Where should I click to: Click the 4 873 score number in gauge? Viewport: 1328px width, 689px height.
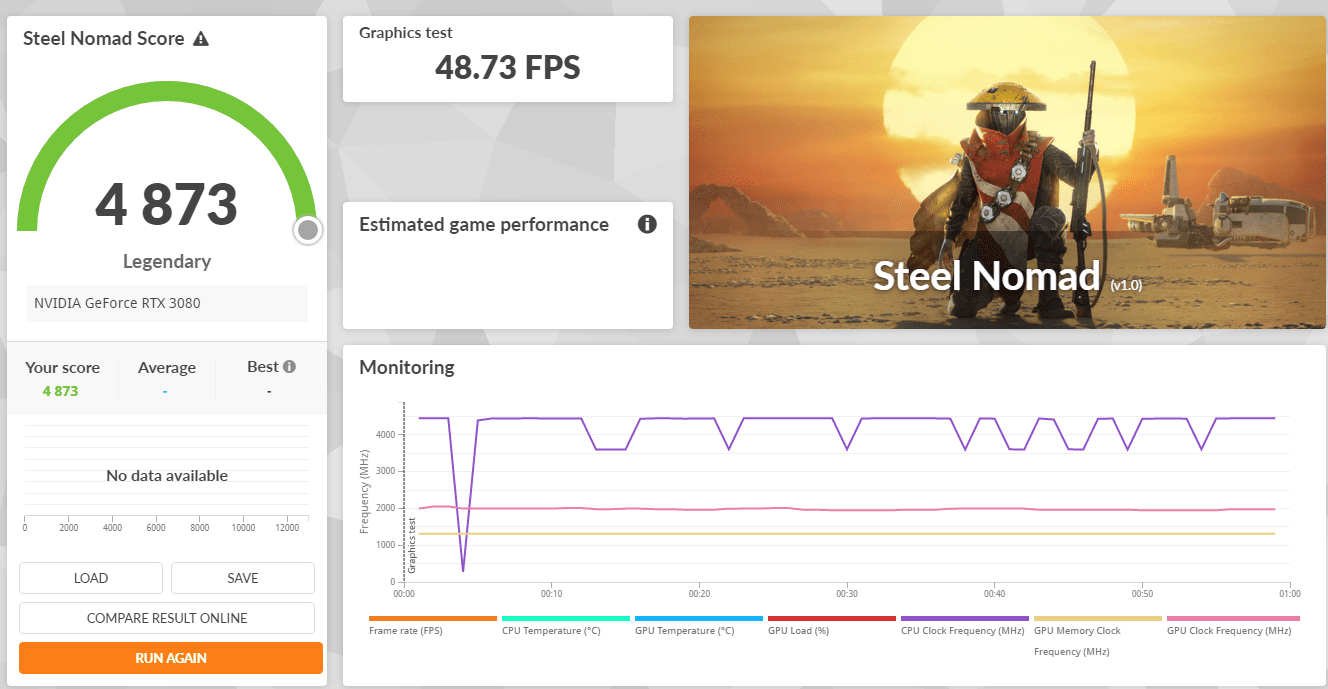click(166, 203)
